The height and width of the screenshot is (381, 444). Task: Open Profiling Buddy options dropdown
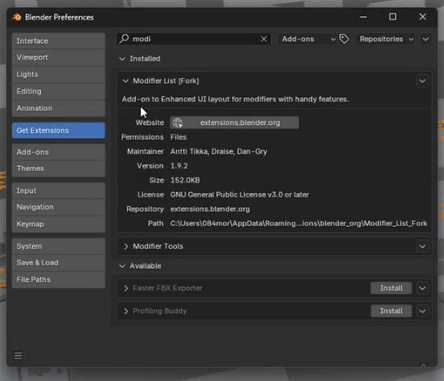pos(422,311)
